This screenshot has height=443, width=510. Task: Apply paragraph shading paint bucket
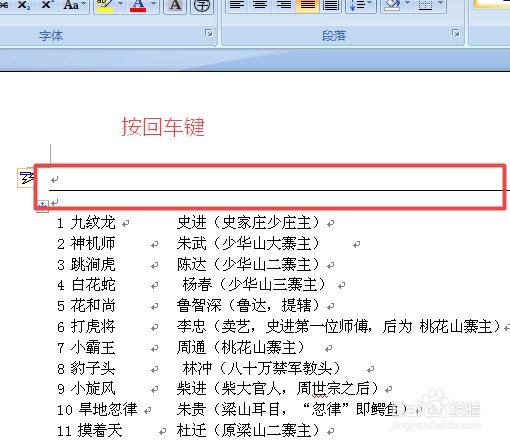click(x=392, y=5)
